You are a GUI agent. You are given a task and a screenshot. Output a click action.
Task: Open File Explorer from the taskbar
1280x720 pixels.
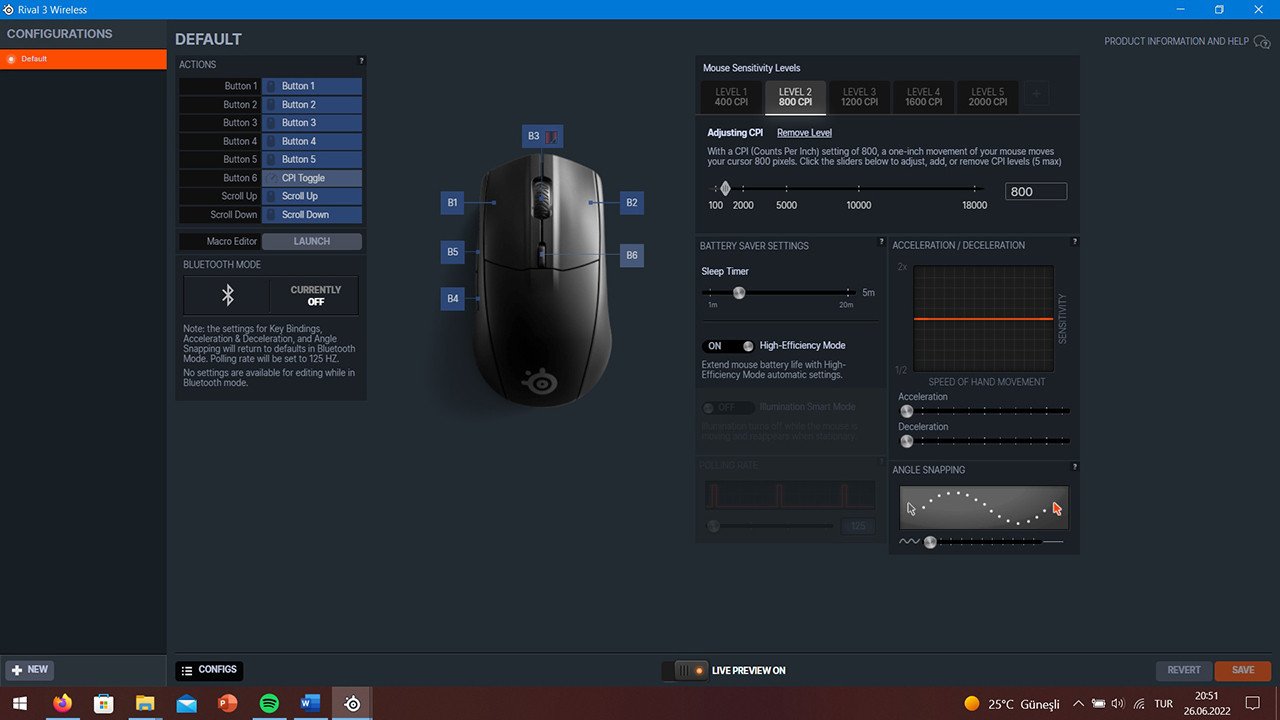click(145, 703)
